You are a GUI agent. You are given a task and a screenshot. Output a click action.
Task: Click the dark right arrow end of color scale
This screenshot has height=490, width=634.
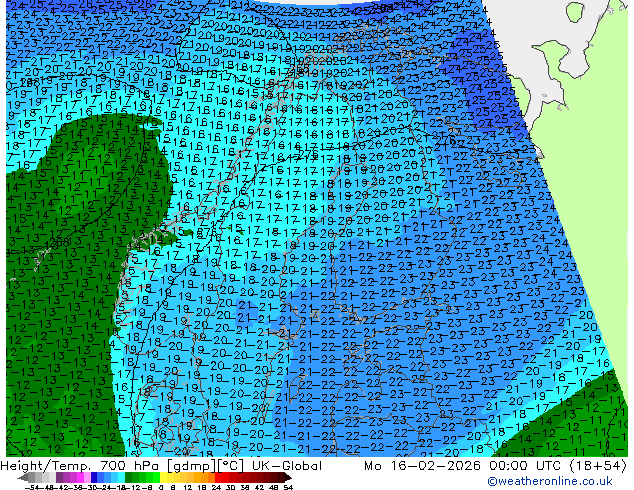tap(287, 478)
